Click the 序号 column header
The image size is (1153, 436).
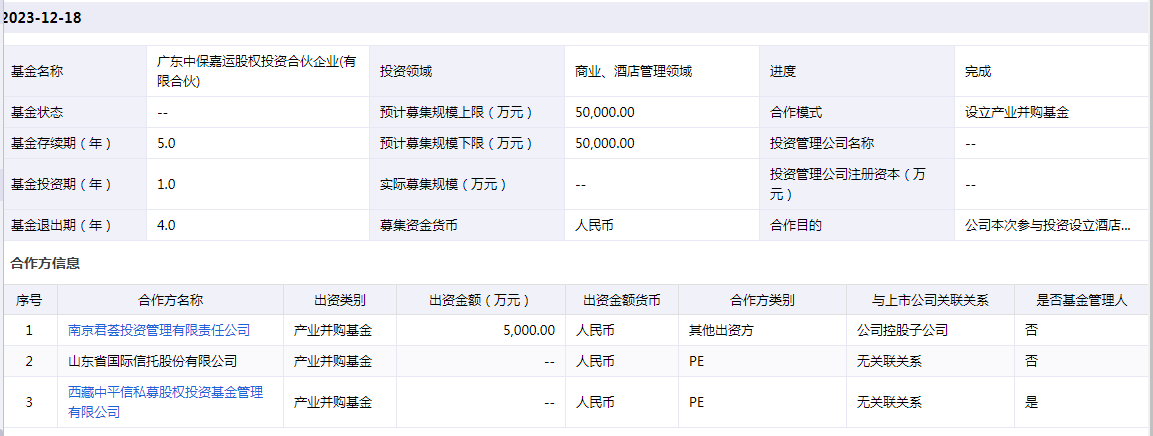tap(30, 300)
